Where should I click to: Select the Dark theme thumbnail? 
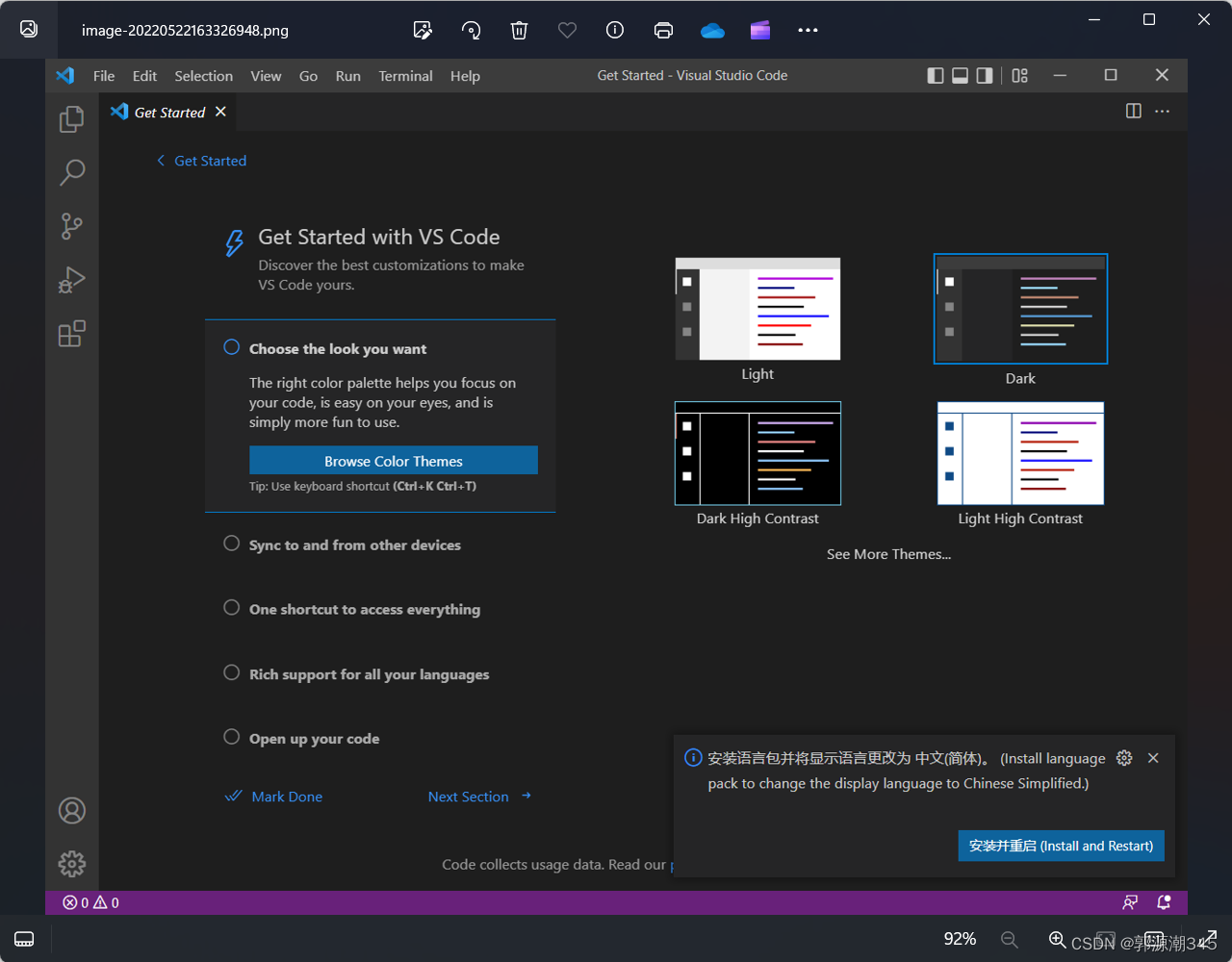(x=1020, y=309)
